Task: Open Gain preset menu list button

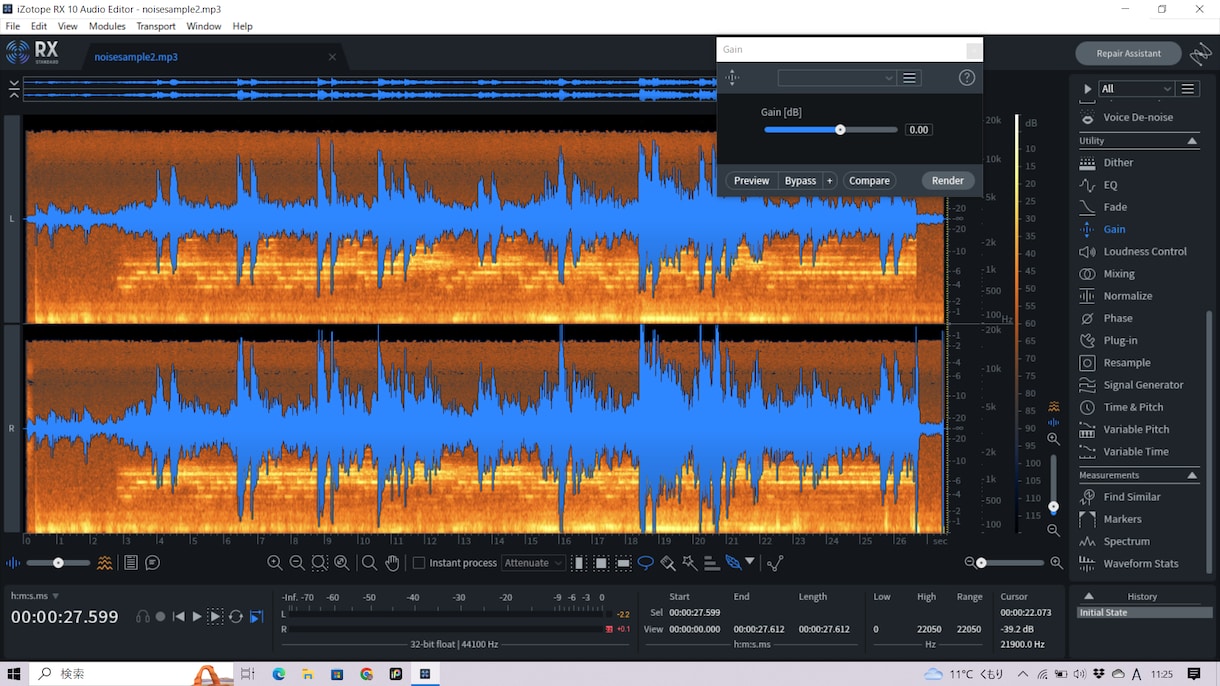Action: pyautogui.click(x=909, y=78)
